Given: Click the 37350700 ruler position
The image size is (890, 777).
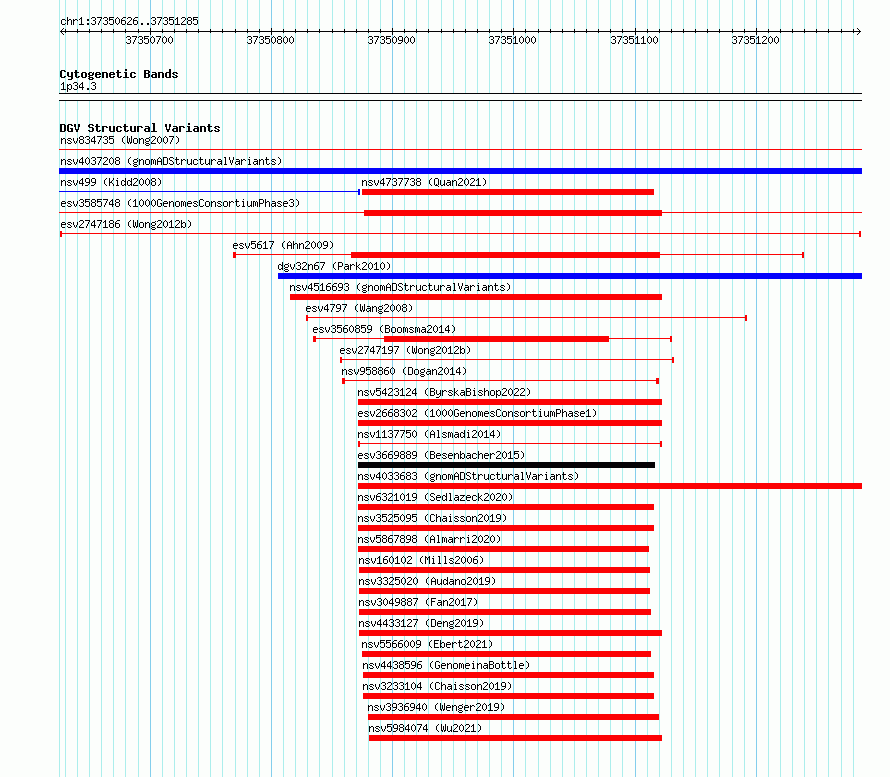Looking at the screenshot, I should tap(149, 40).
